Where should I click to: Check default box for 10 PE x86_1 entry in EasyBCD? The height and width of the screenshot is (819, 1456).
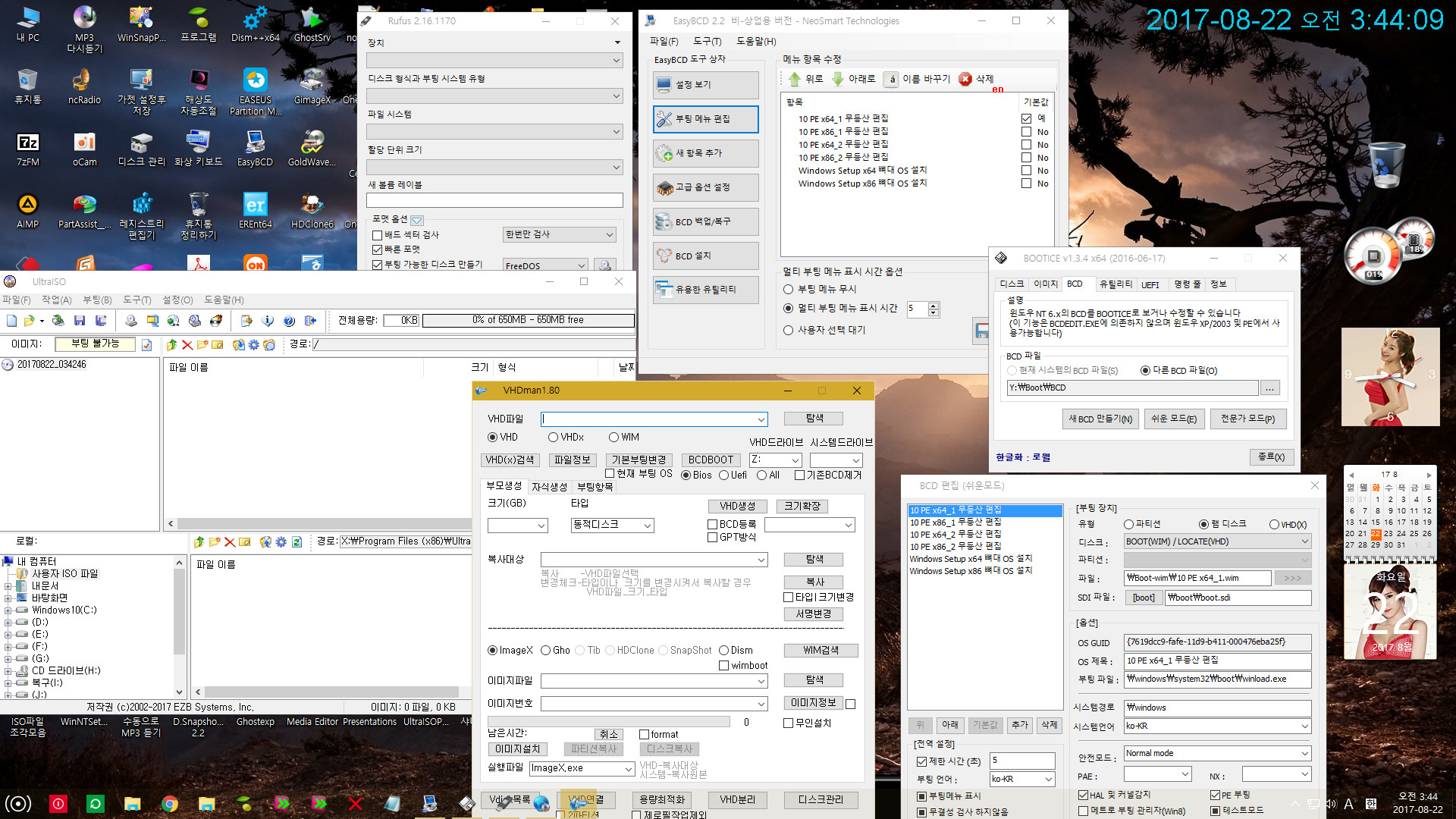1026,132
